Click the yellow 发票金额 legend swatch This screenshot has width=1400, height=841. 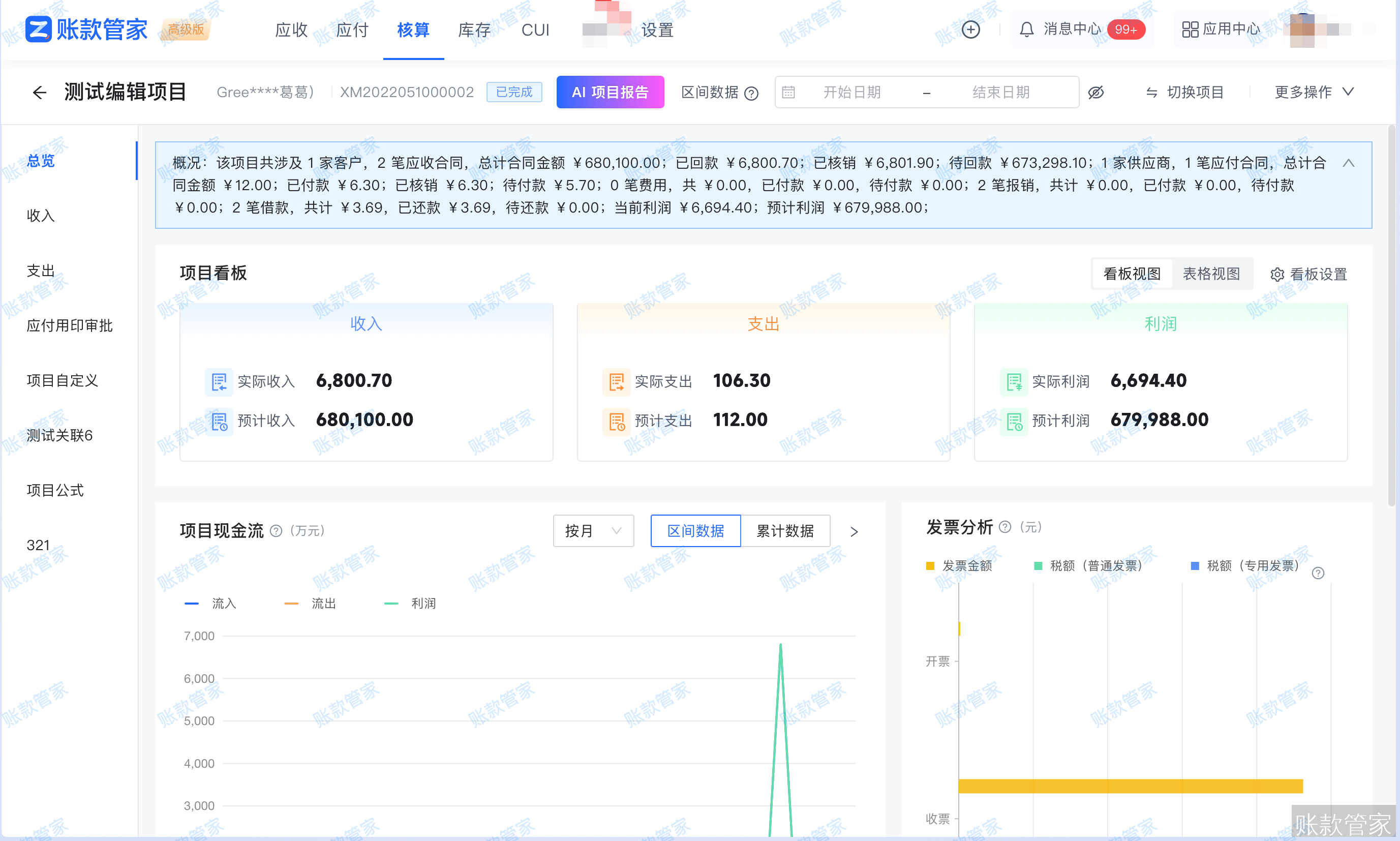[929, 565]
